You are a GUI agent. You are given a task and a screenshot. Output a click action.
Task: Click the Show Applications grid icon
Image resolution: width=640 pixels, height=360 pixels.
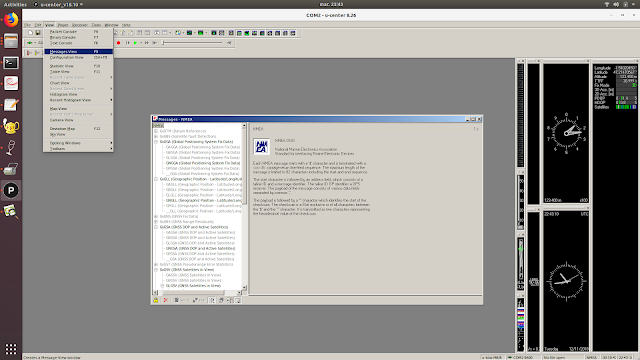(11, 349)
